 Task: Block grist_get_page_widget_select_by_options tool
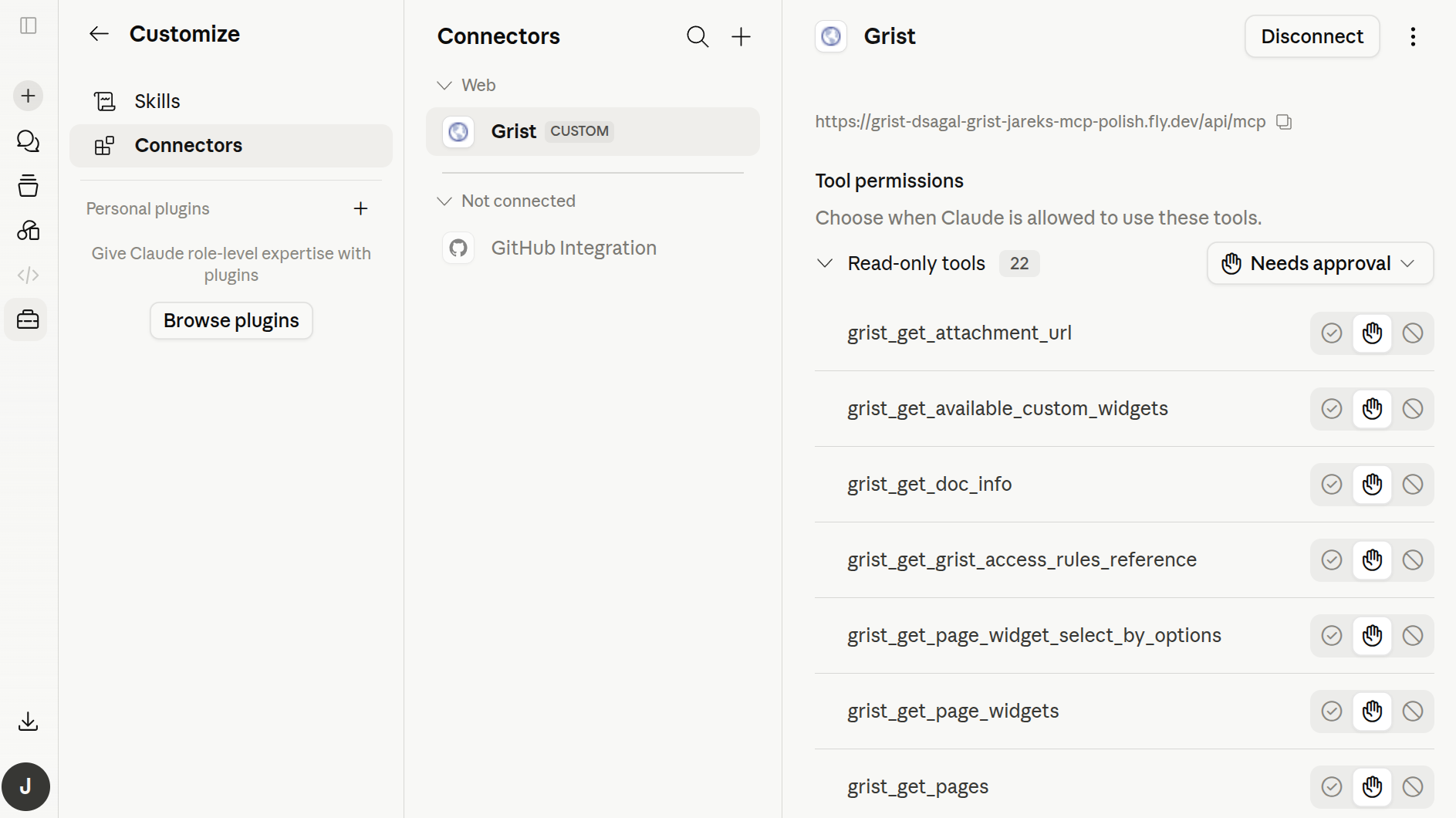click(1413, 636)
